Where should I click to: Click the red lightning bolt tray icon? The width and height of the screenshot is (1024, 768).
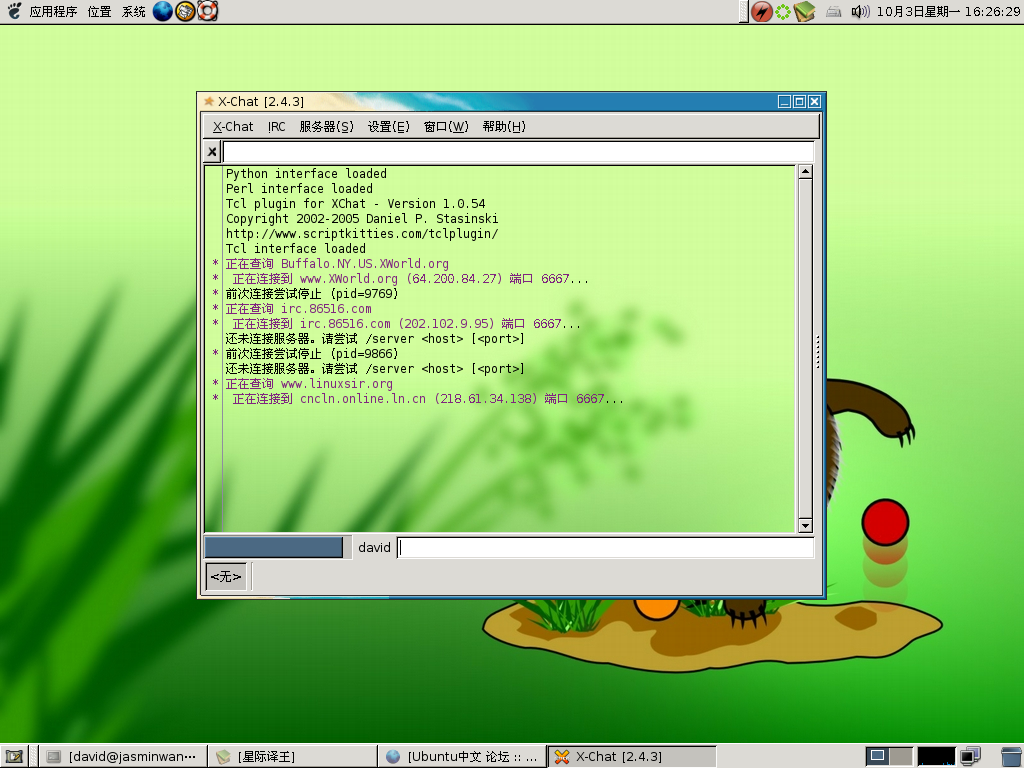coord(761,12)
